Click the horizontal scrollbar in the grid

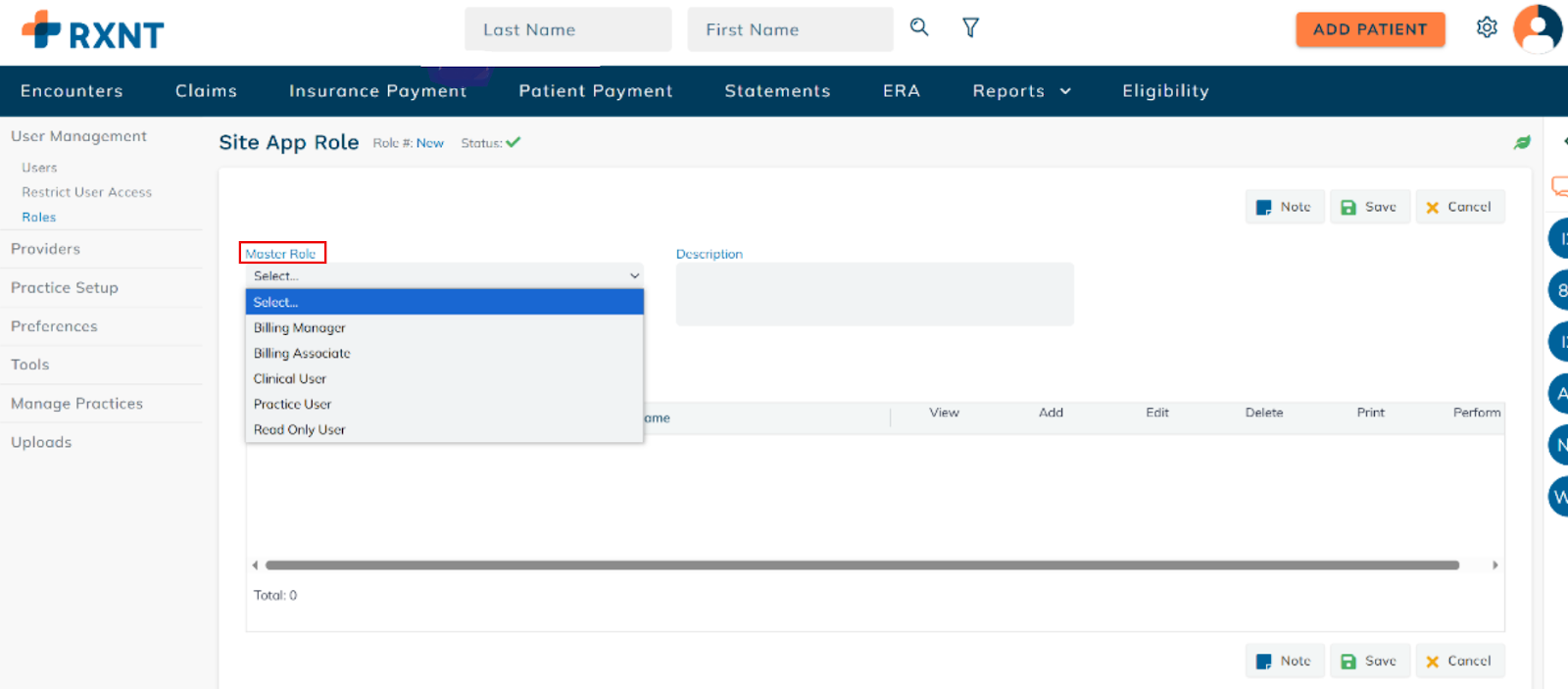(x=862, y=566)
